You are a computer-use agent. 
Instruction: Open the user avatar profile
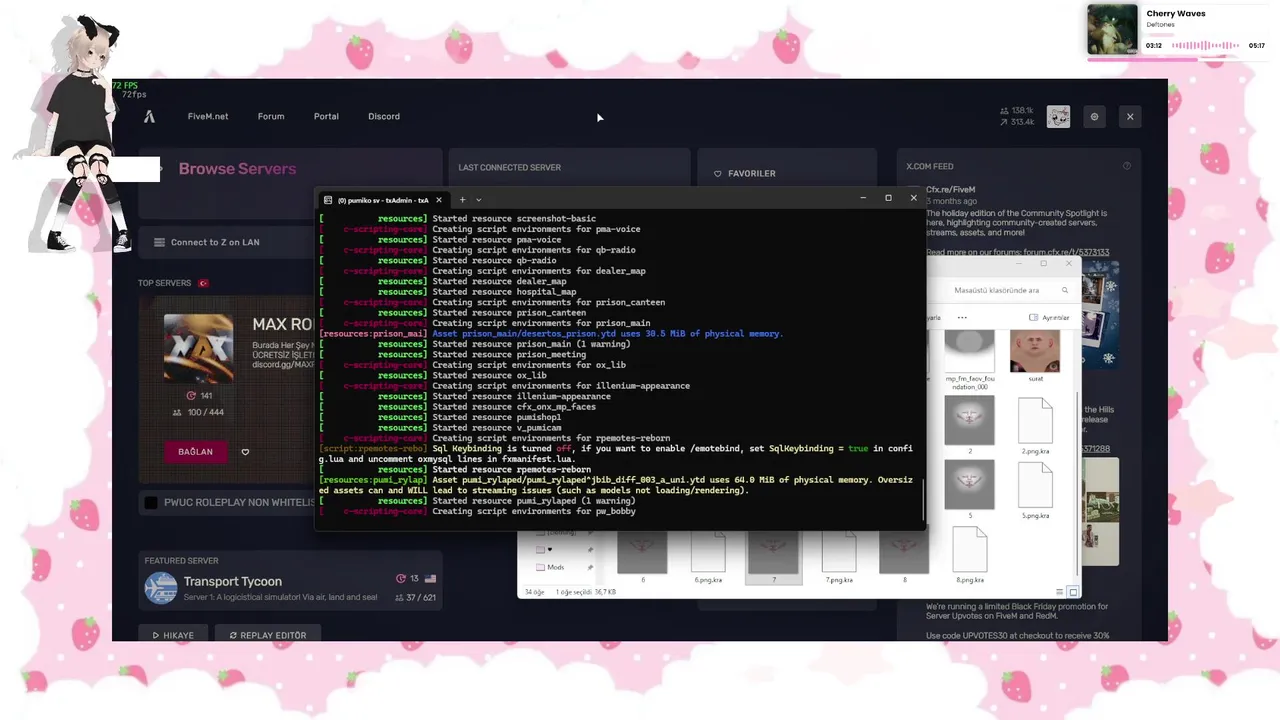1058,117
